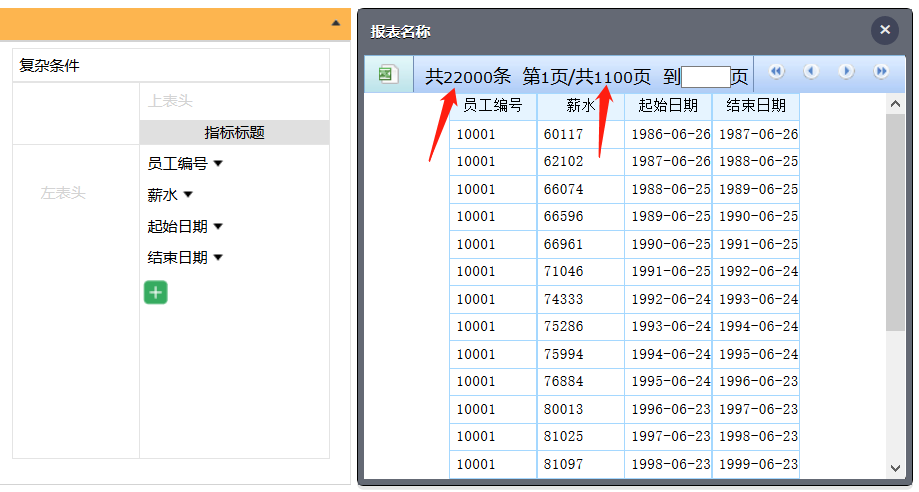The image size is (919, 492).
Task: Select the salary cell 76884
Action: click(581, 381)
